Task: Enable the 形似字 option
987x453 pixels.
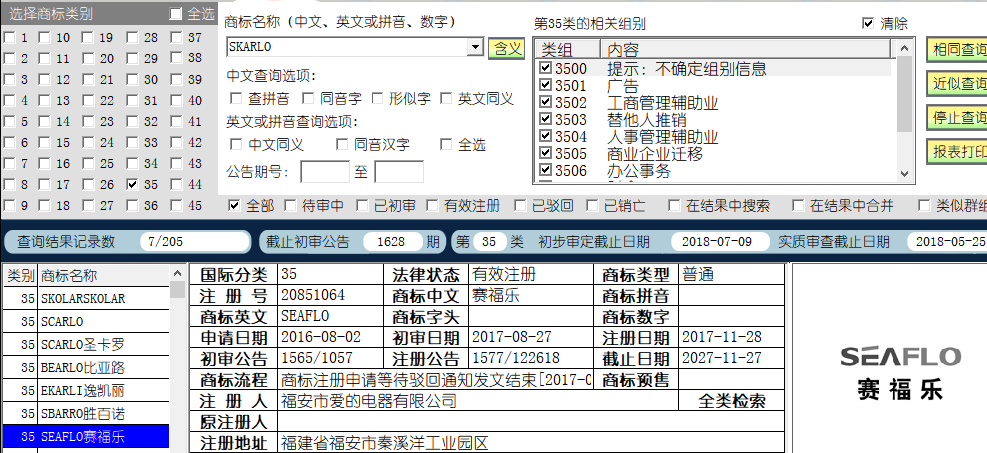Action: click(x=377, y=98)
